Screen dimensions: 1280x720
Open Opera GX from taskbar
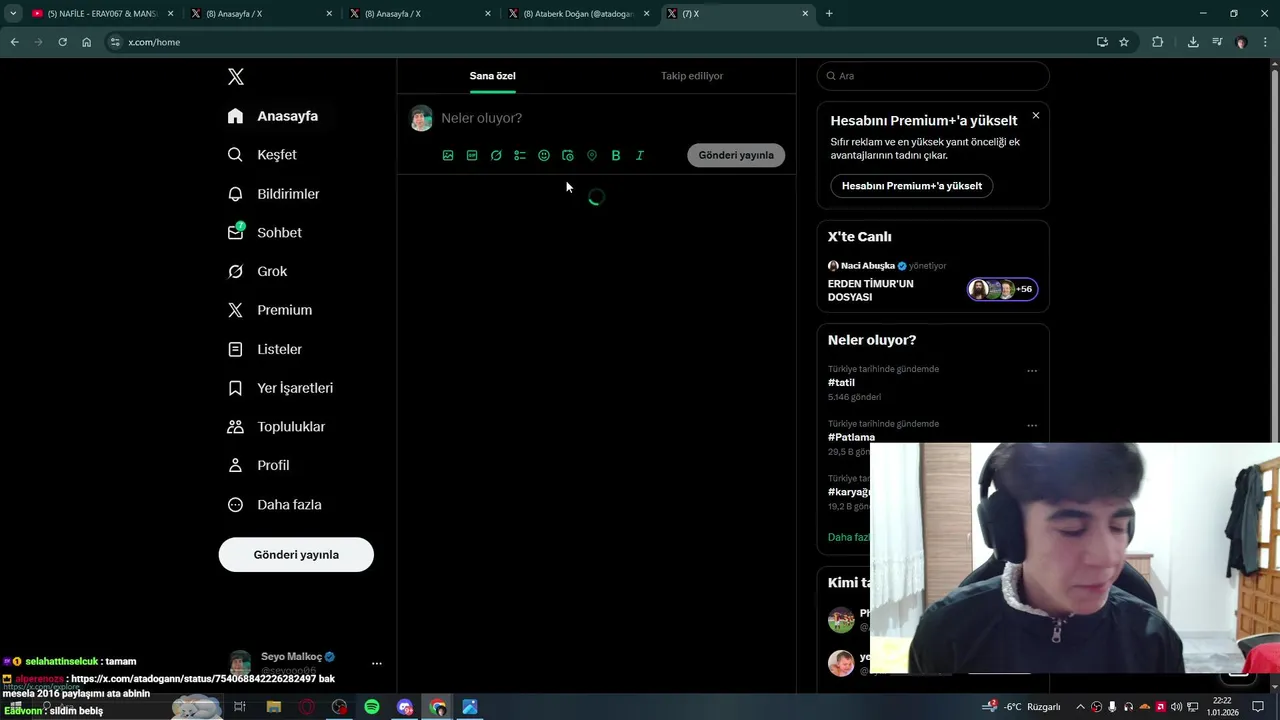tap(307, 707)
